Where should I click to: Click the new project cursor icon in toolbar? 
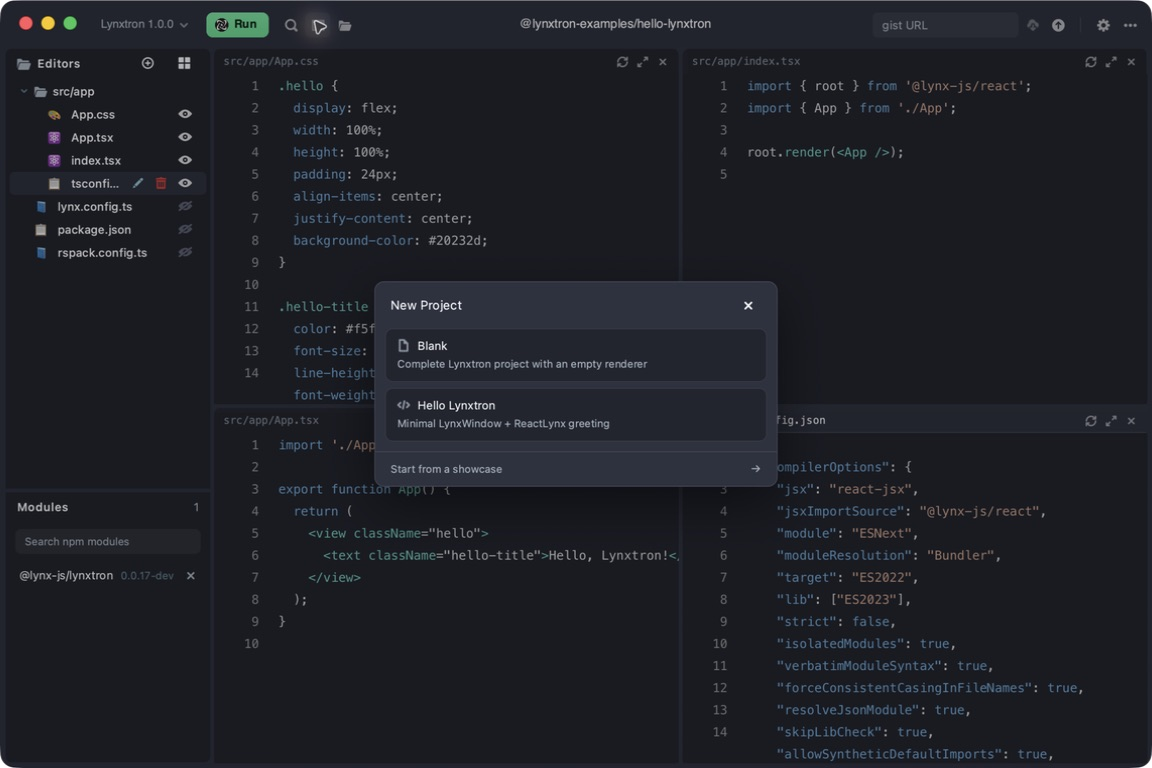(319, 26)
